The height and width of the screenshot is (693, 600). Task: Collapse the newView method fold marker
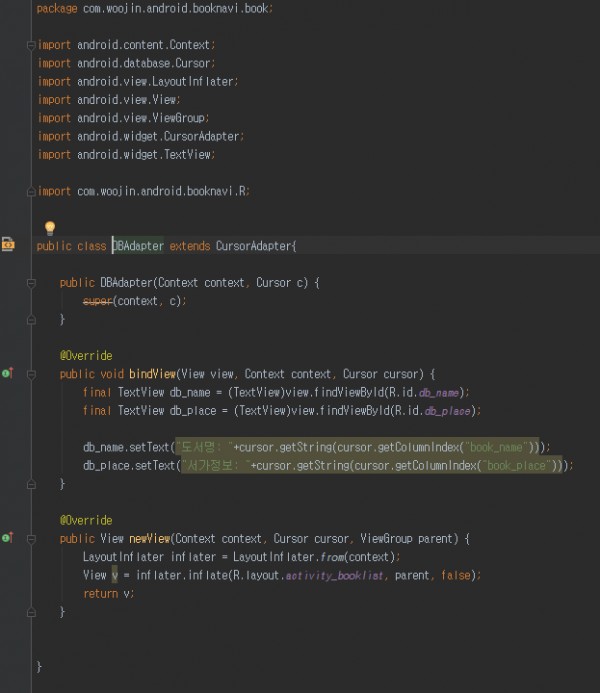[x=31, y=539]
